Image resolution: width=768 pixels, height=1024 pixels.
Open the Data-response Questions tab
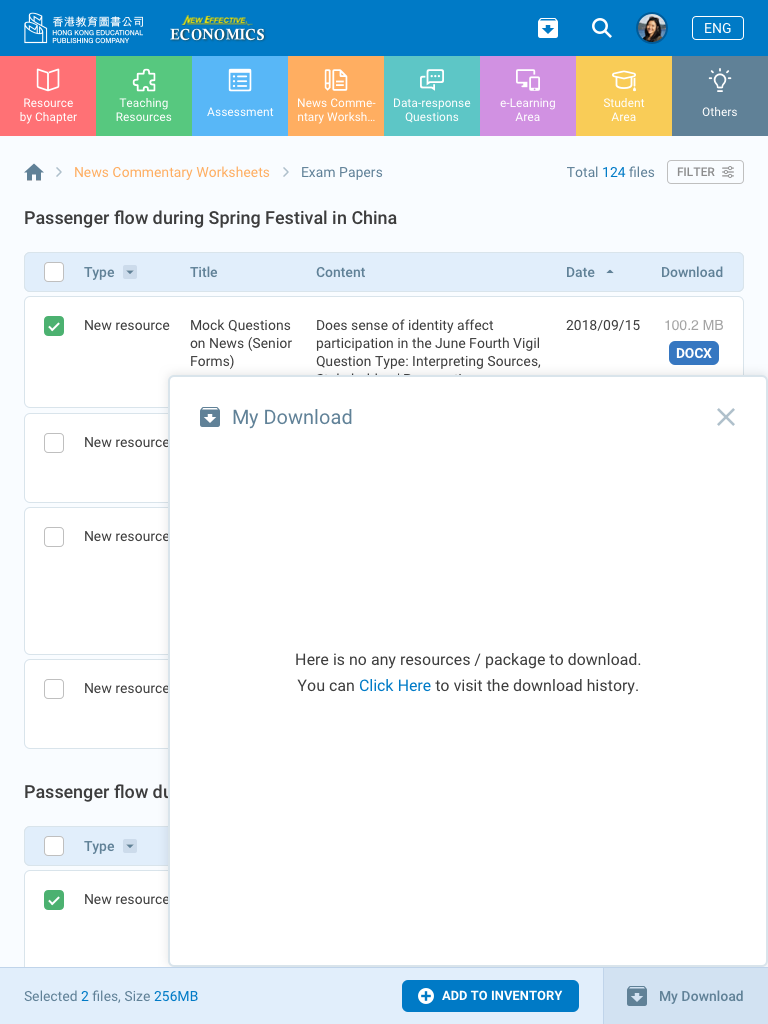432,96
